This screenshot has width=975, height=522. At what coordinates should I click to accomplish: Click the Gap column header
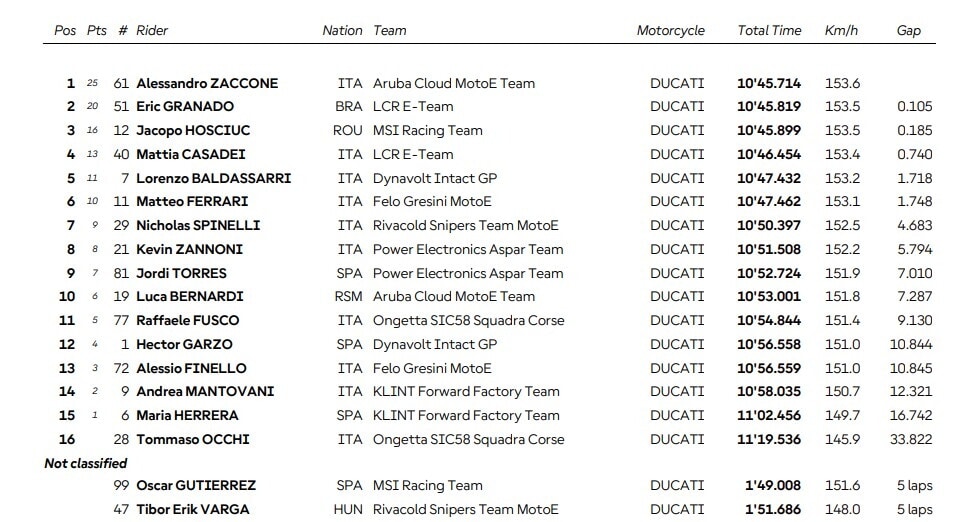tap(908, 30)
